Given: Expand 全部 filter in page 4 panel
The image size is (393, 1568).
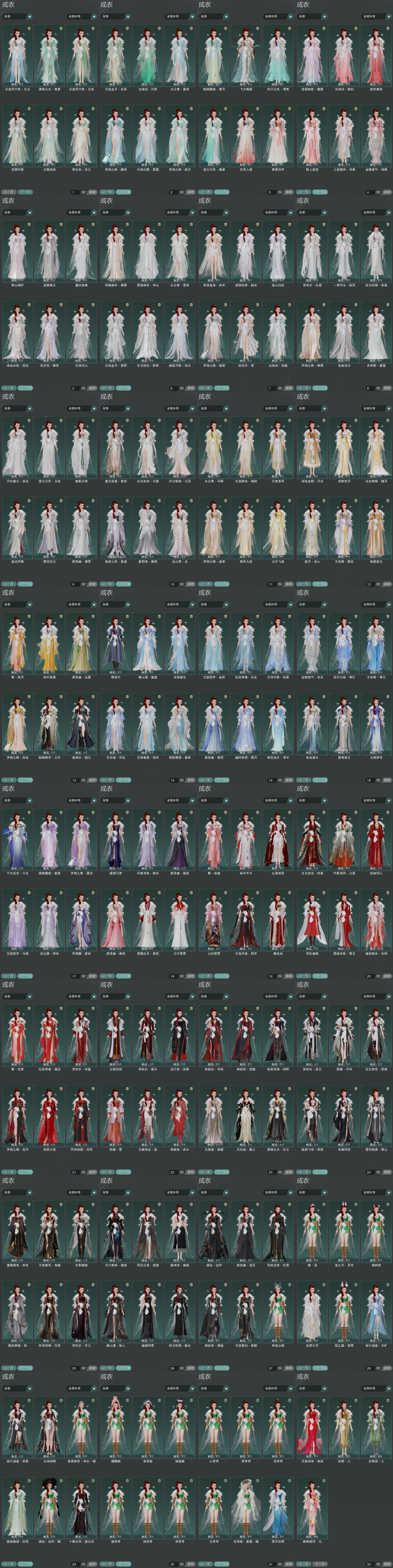Looking at the screenshot, I should (x=312, y=17).
